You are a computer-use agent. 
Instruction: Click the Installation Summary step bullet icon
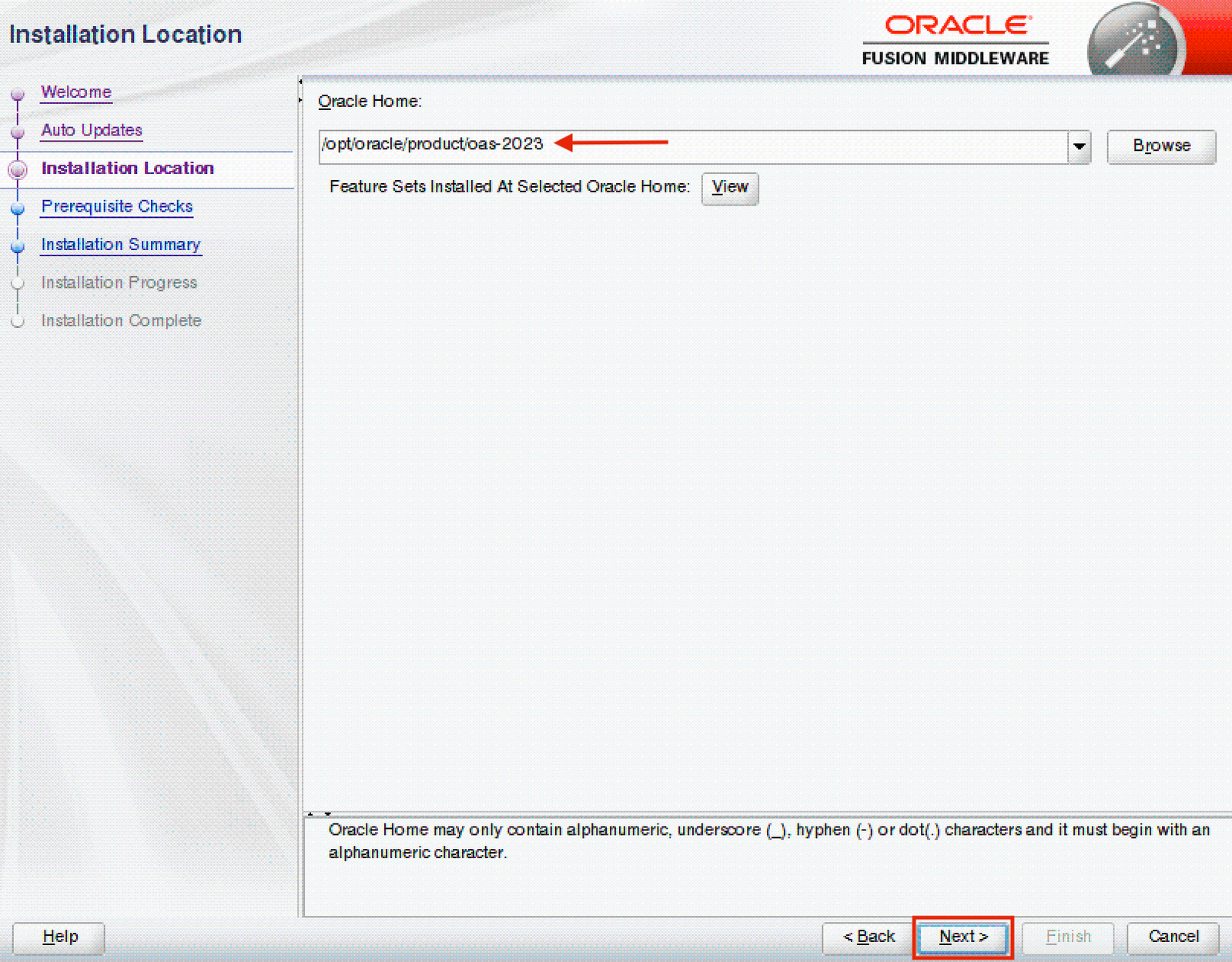[x=18, y=247]
